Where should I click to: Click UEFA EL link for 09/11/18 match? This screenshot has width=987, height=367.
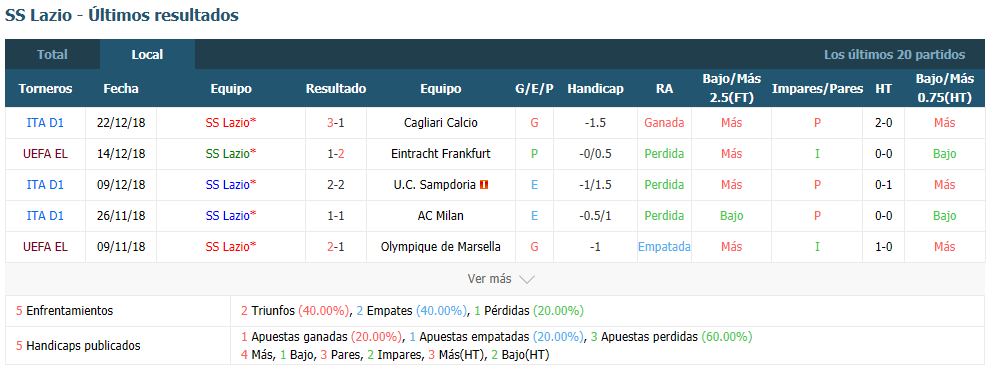pos(45,247)
